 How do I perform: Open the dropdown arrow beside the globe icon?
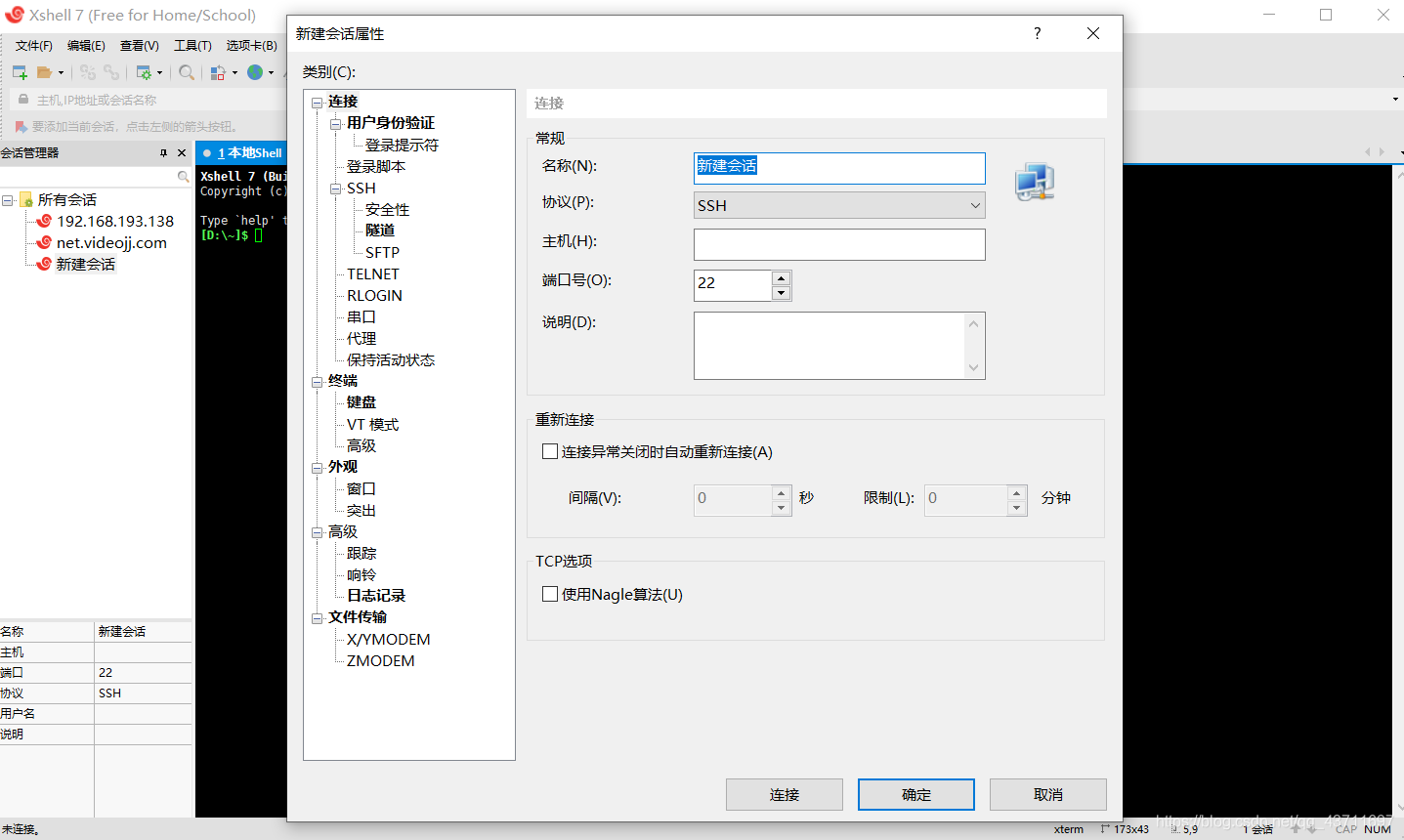[272, 72]
